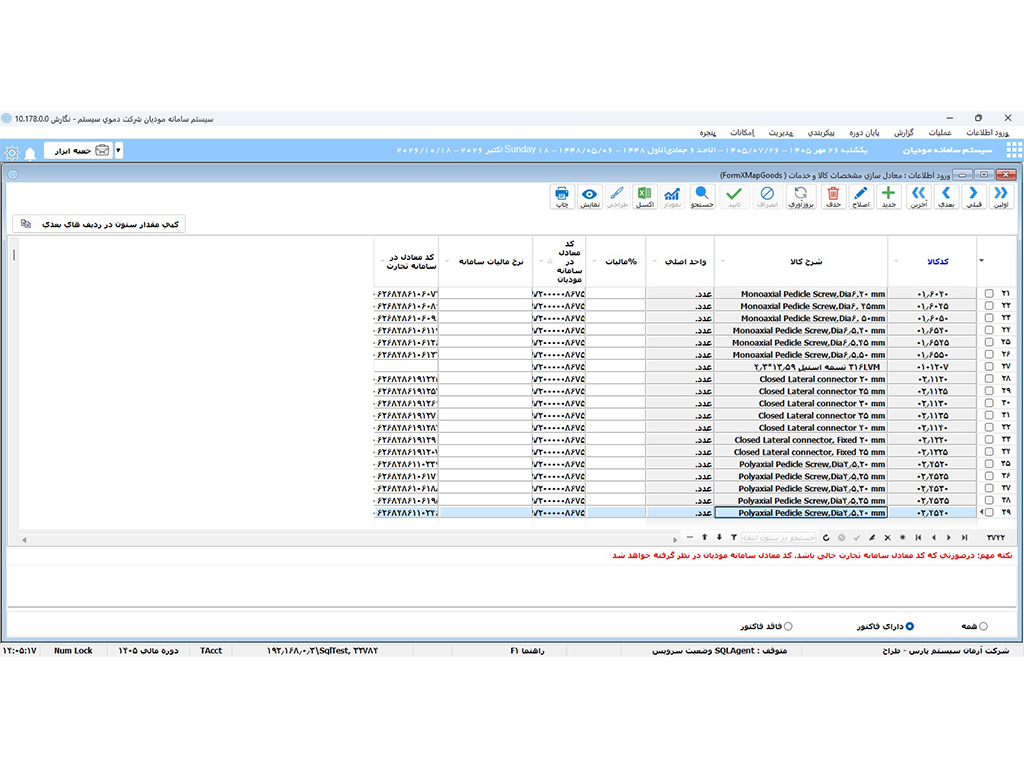Open the کدکالا column filter dropdown

coord(896,261)
